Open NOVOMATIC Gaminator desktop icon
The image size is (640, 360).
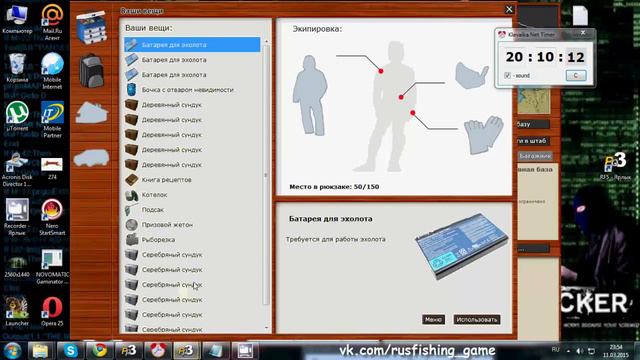click(x=53, y=267)
